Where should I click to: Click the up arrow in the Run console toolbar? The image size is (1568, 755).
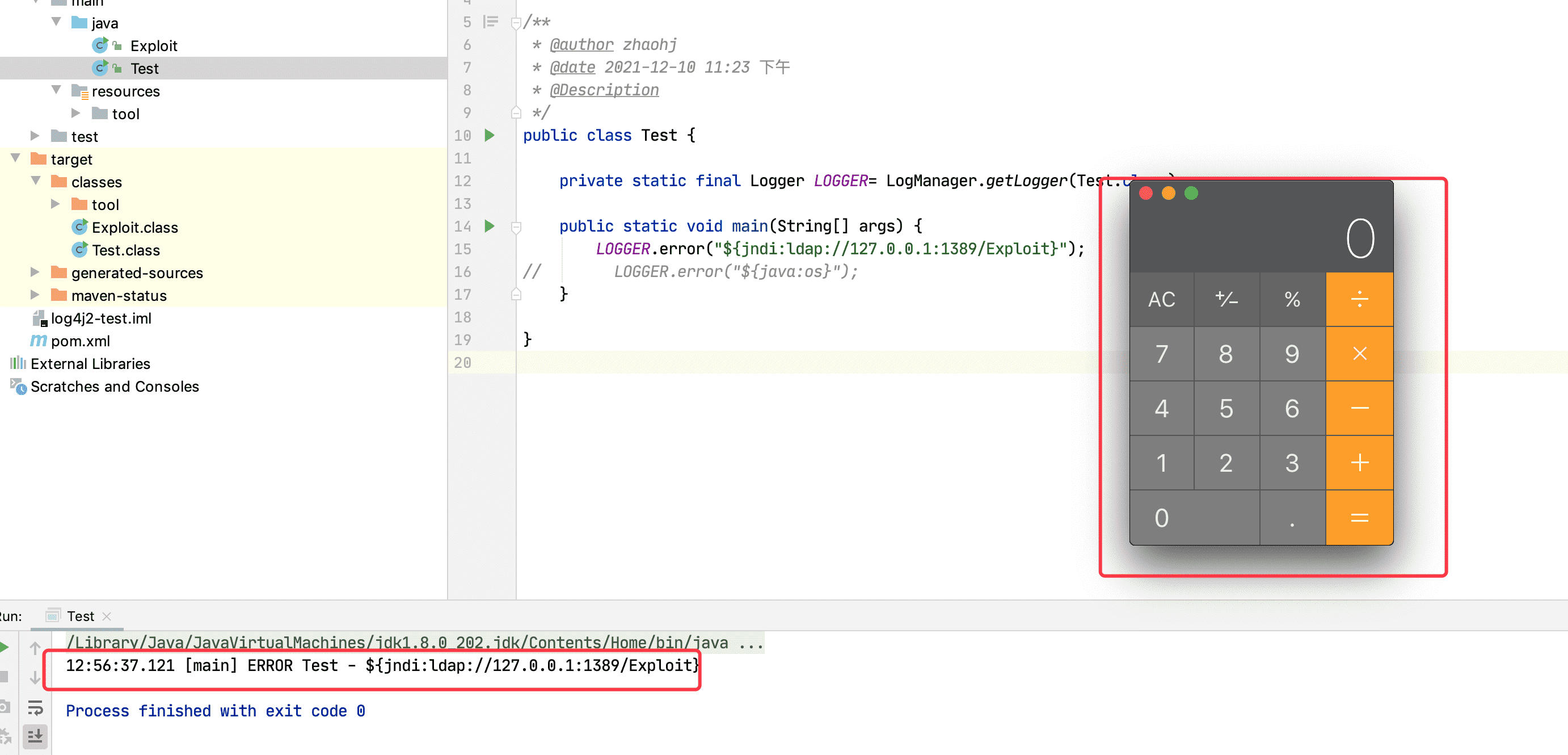[35, 648]
